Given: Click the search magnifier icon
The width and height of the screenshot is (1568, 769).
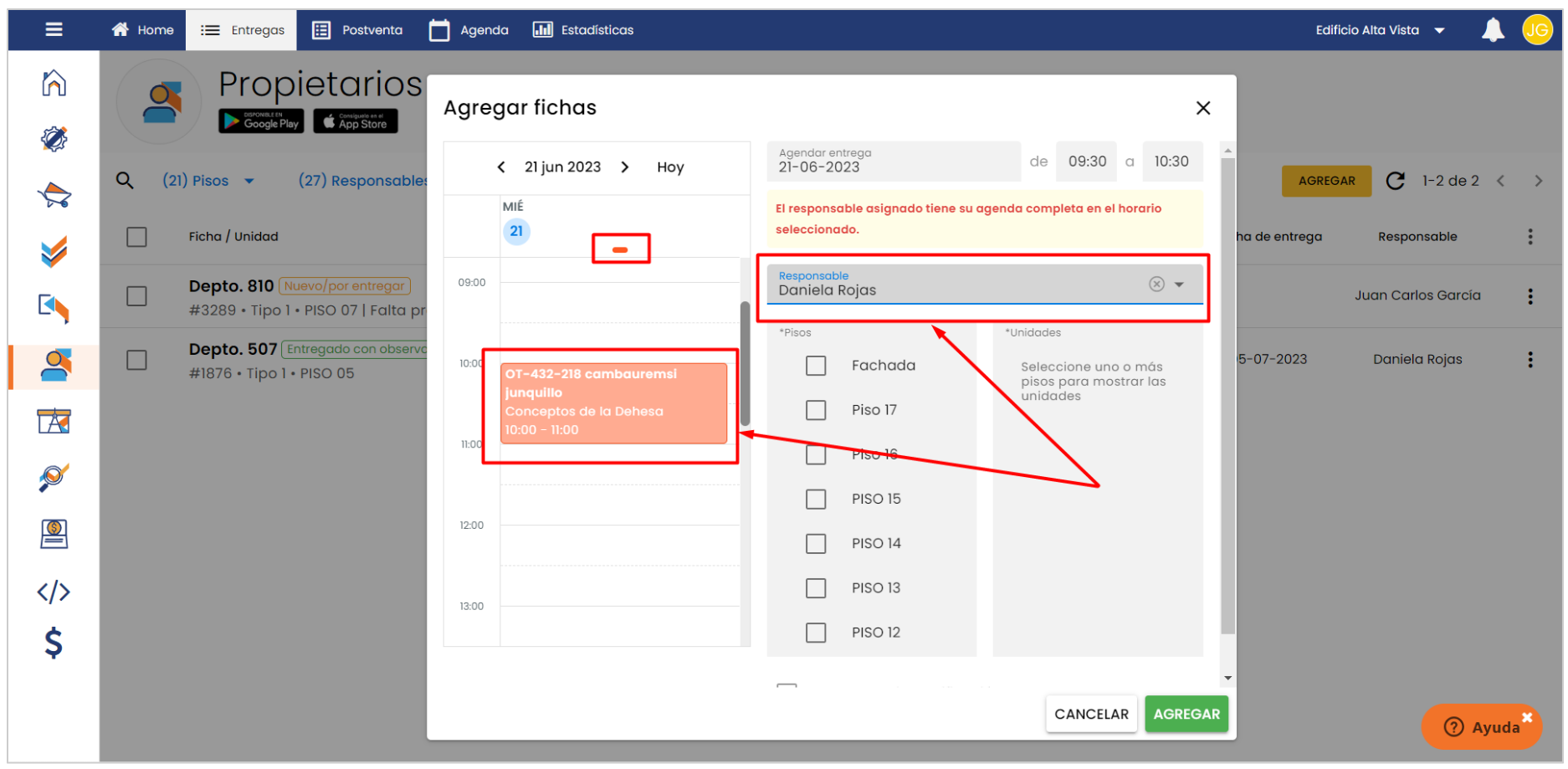Looking at the screenshot, I should point(125,181).
